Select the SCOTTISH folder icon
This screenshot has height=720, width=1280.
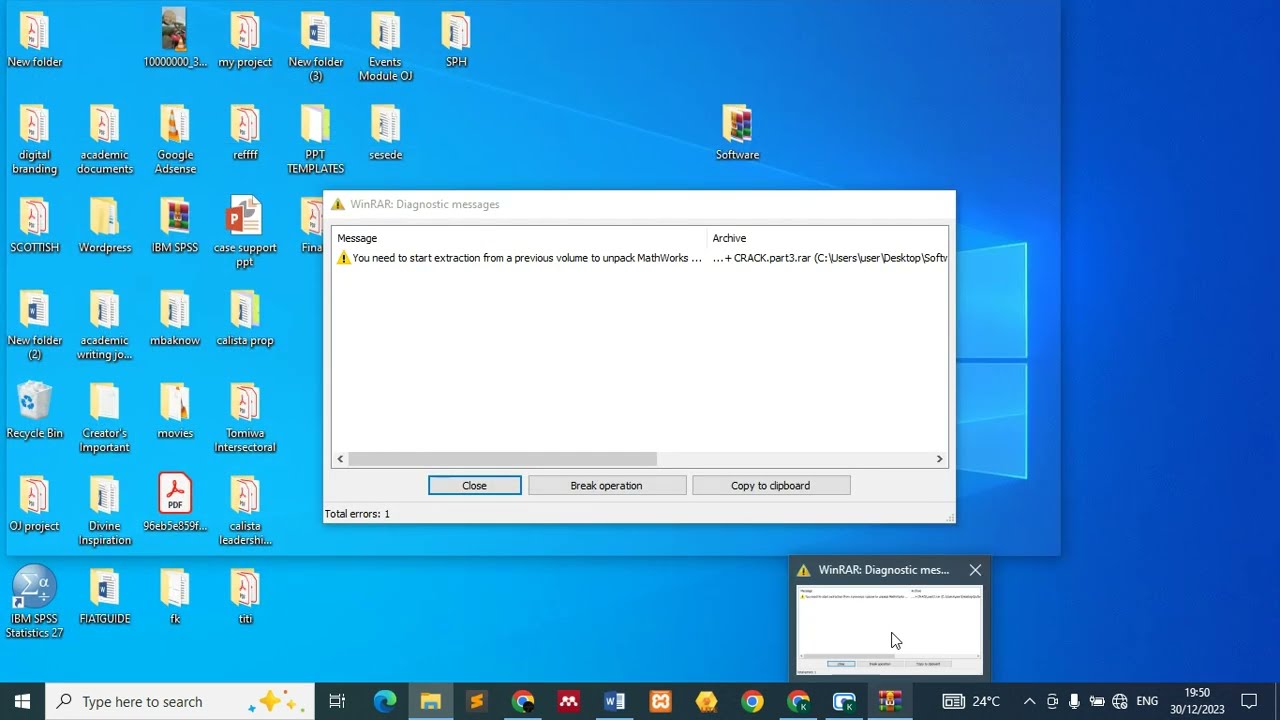(x=34, y=226)
